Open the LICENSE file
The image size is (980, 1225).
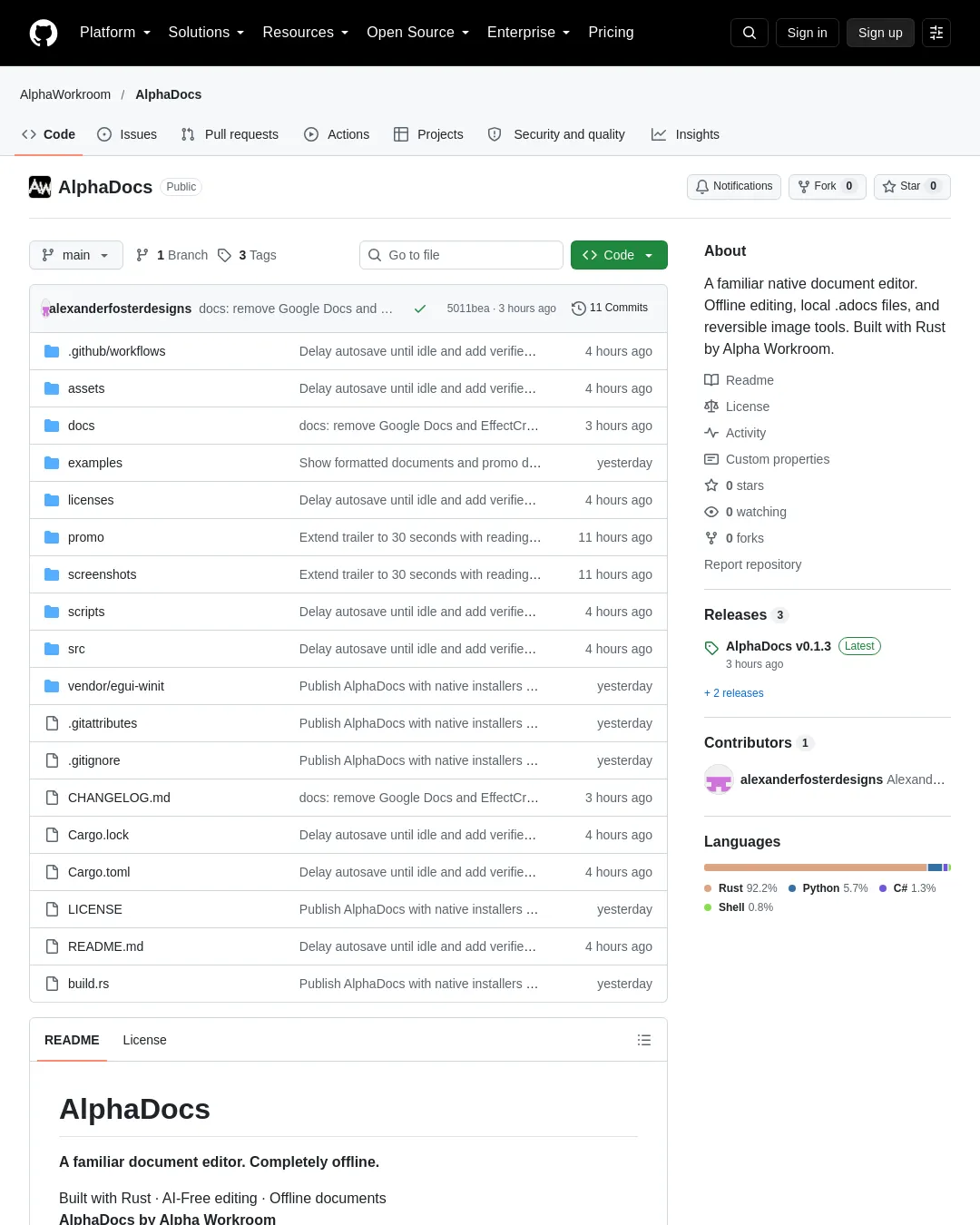tap(95, 909)
